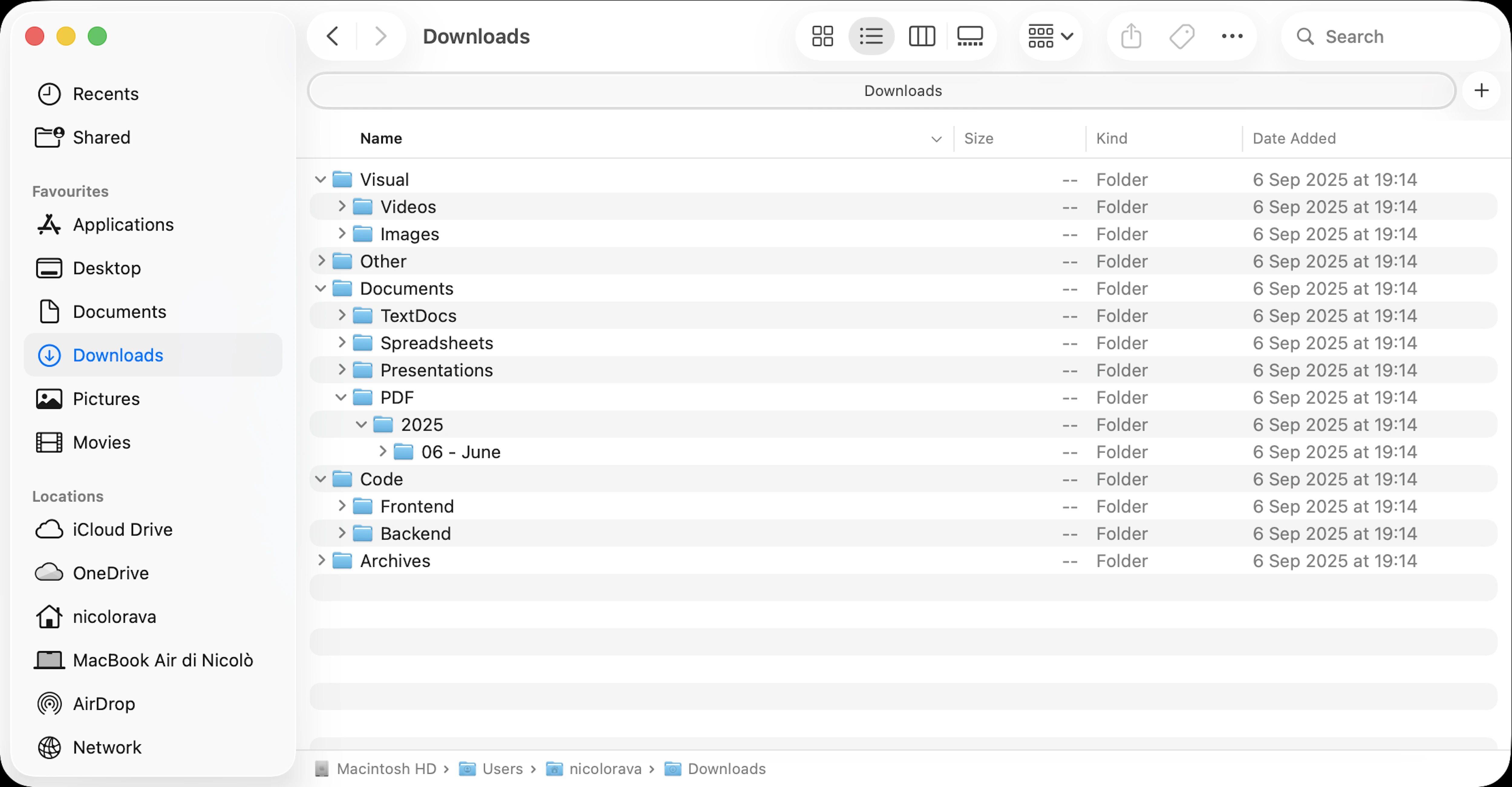Open Network from the sidebar
Screen dimensions: 1512x787
click(107, 747)
